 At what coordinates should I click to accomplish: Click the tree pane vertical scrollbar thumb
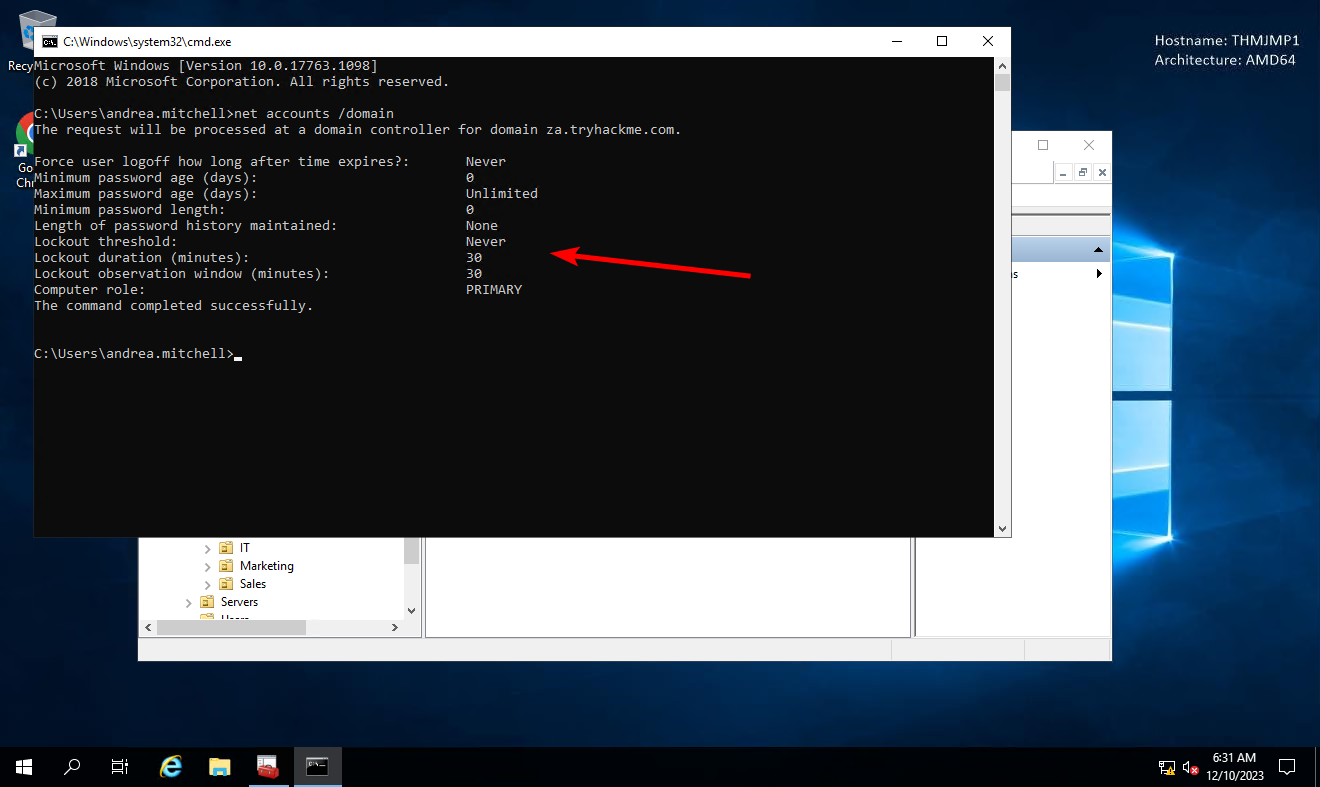point(411,551)
